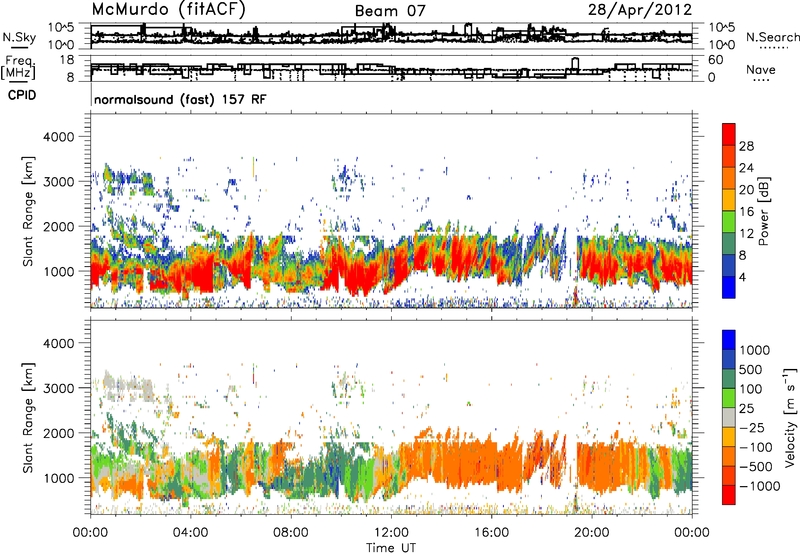Click the 16 dB colorbar tick label
Image resolution: width=800 pixels, height=554 pixels.
point(746,212)
